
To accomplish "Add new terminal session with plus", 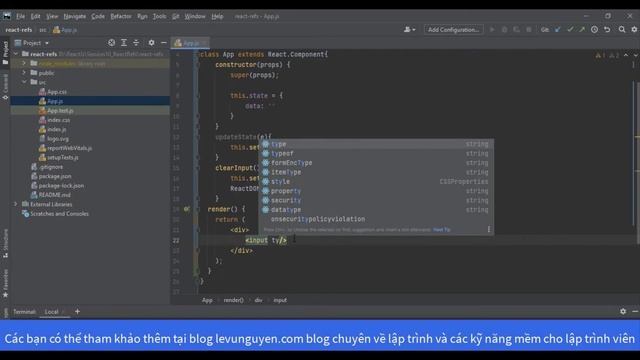I will [x=77, y=312].
